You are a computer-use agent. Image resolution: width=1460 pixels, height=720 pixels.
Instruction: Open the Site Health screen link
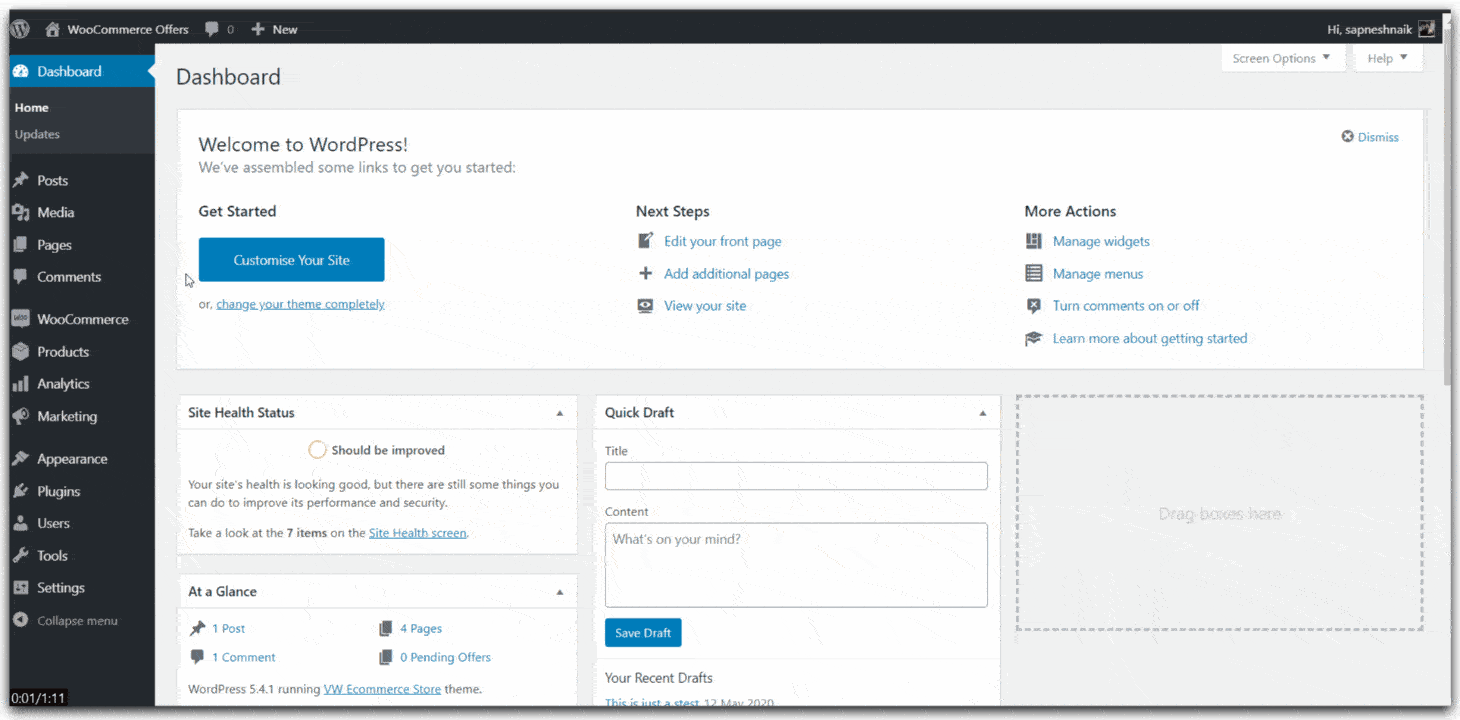[x=417, y=533]
